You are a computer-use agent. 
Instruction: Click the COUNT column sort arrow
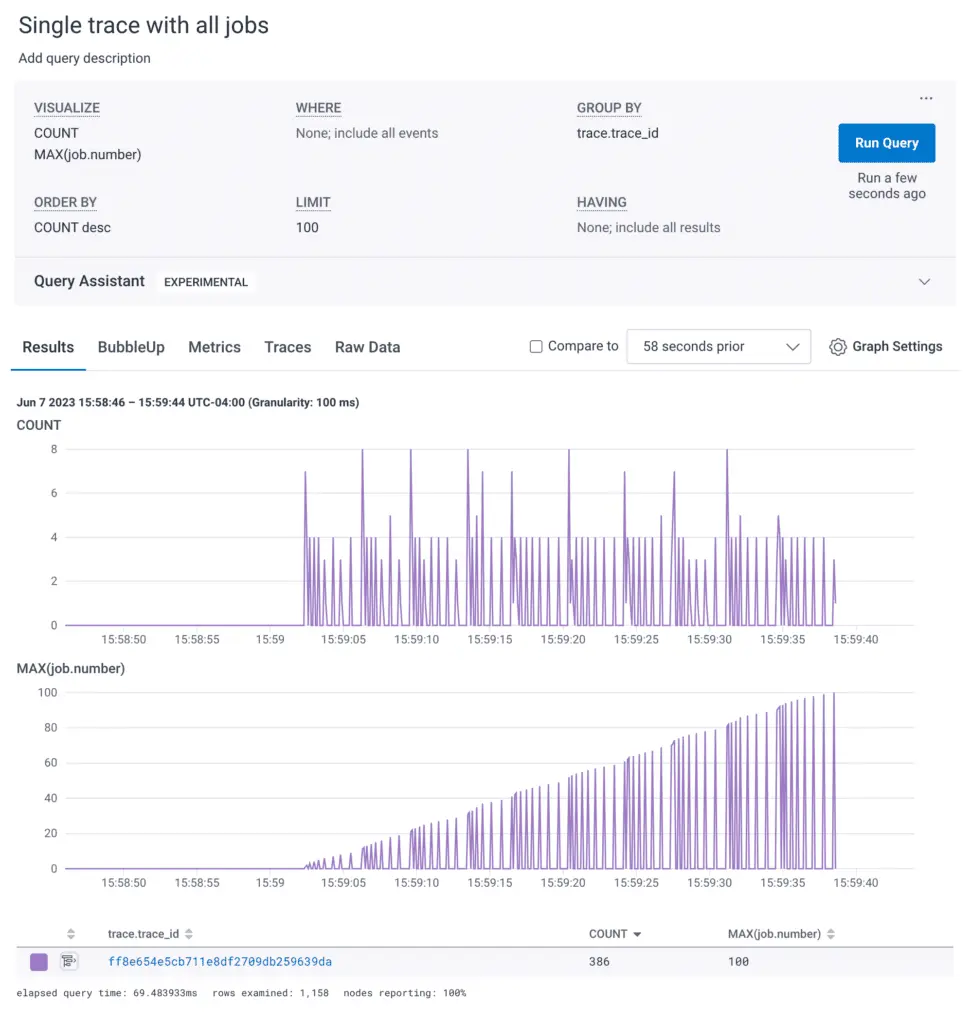tap(637, 934)
